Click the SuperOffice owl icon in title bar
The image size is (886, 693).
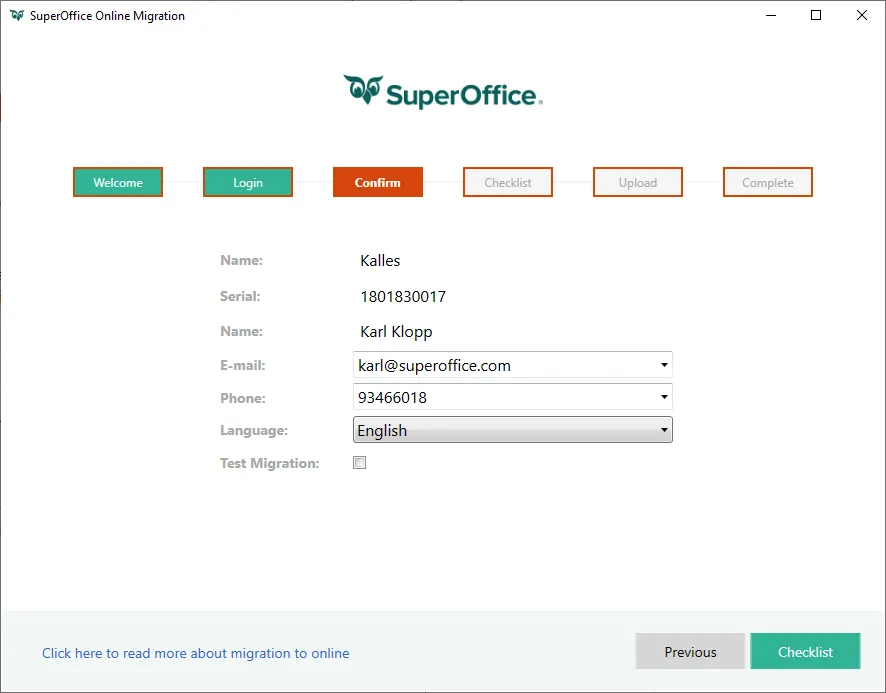coord(17,16)
